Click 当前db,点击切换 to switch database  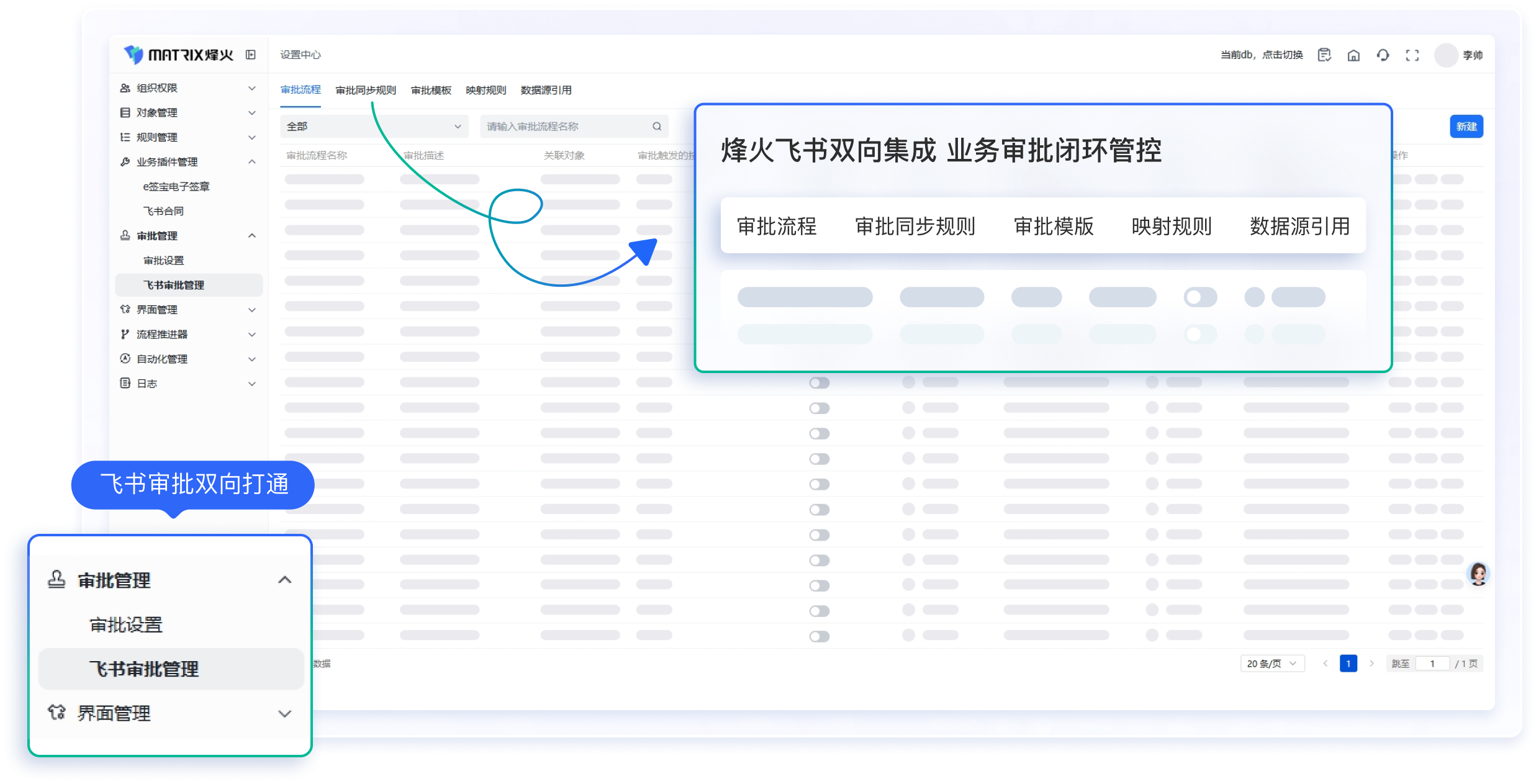coord(1262,55)
